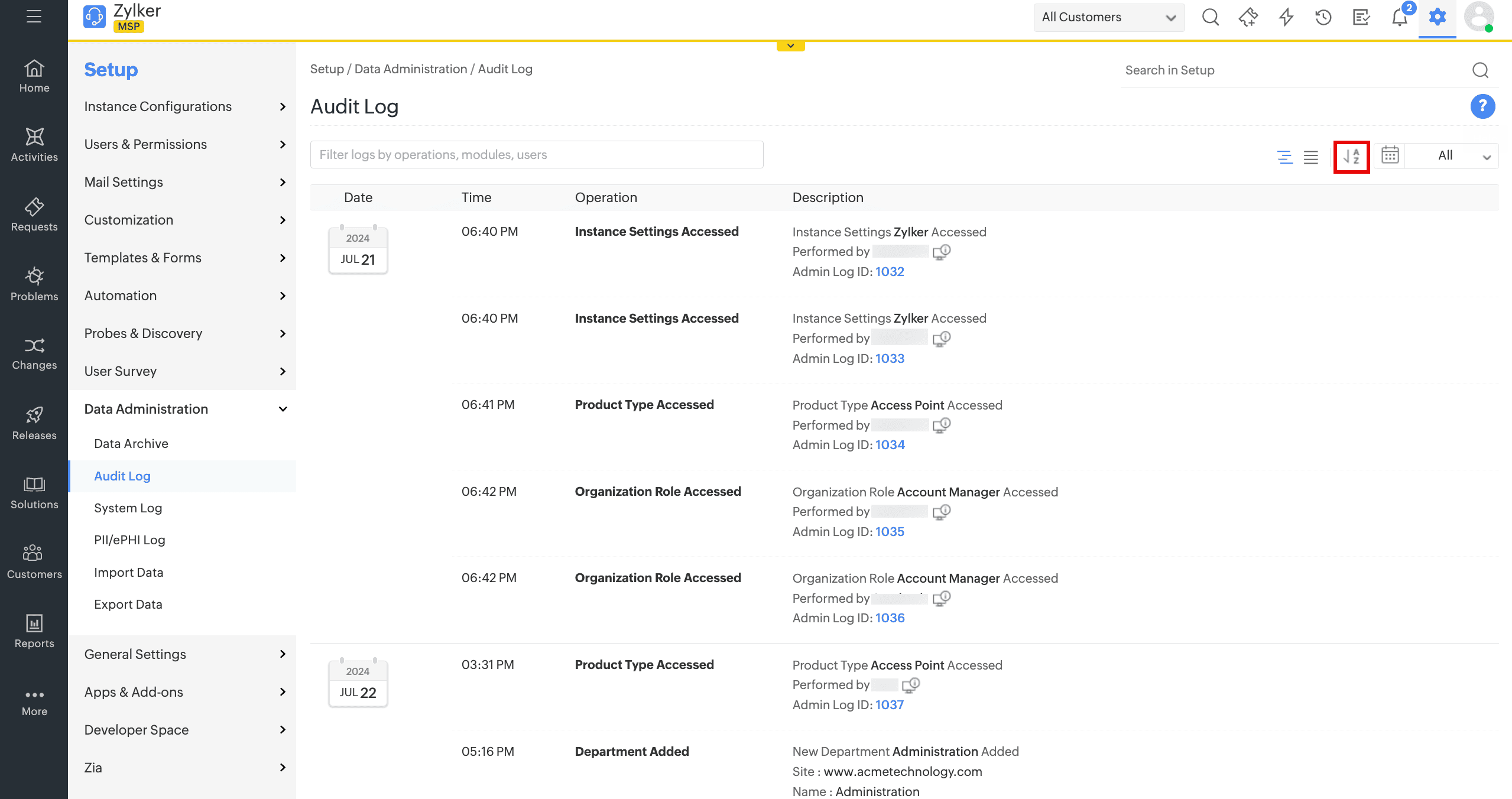Switch to list view icon

[1310, 157]
